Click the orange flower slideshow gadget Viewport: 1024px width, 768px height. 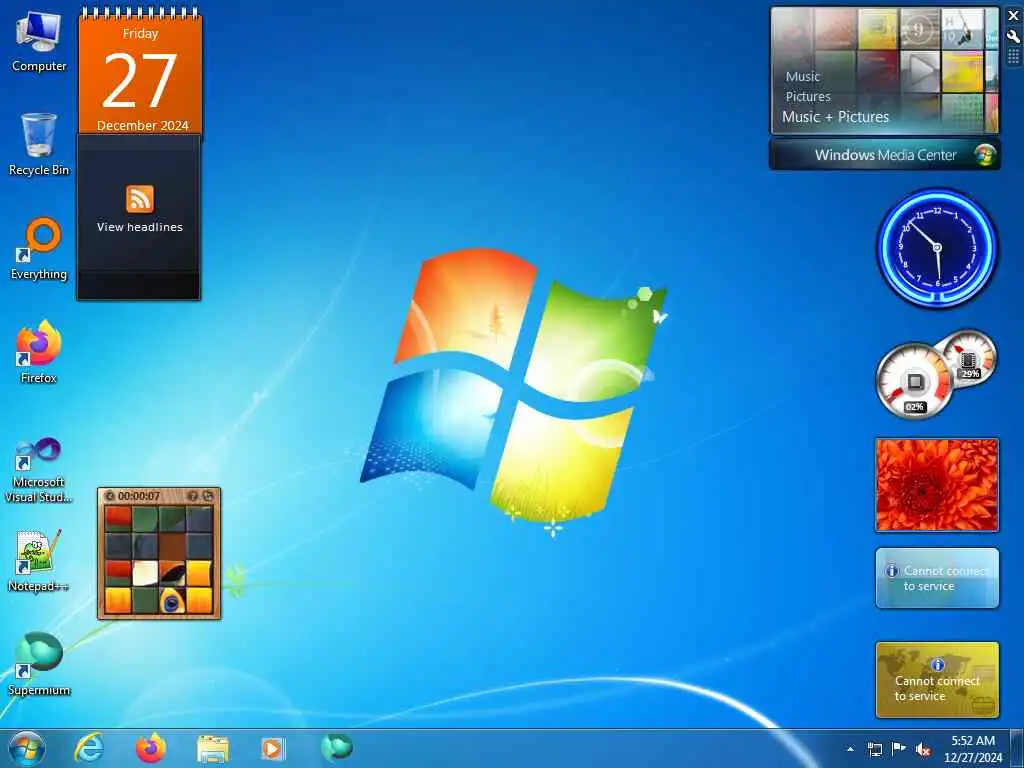(x=937, y=485)
